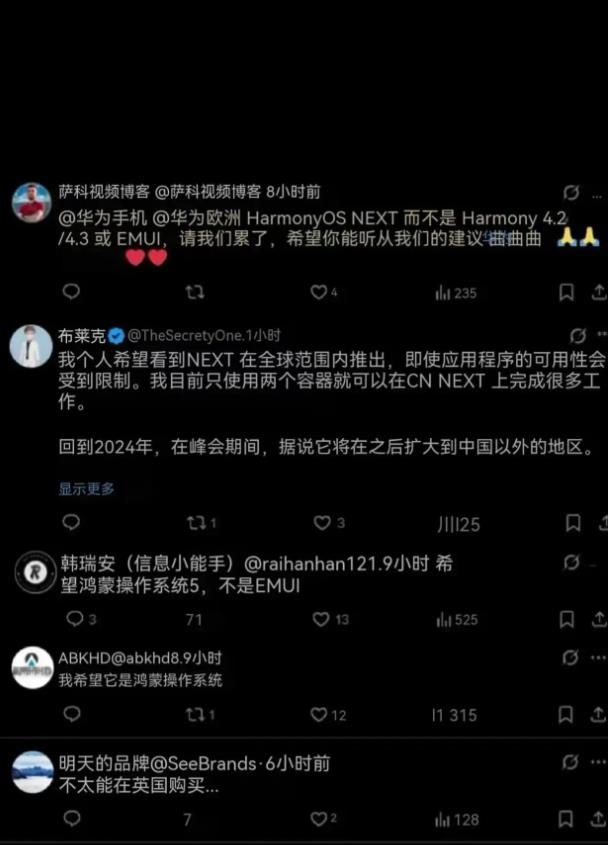View analytics of 韩瑞安 post showing 525
Image resolution: width=608 pixels, height=845 pixels.
click(x=457, y=620)
